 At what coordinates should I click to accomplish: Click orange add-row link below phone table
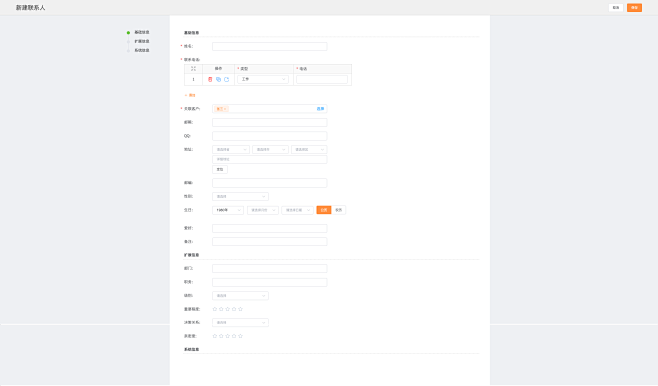point(190,95)
